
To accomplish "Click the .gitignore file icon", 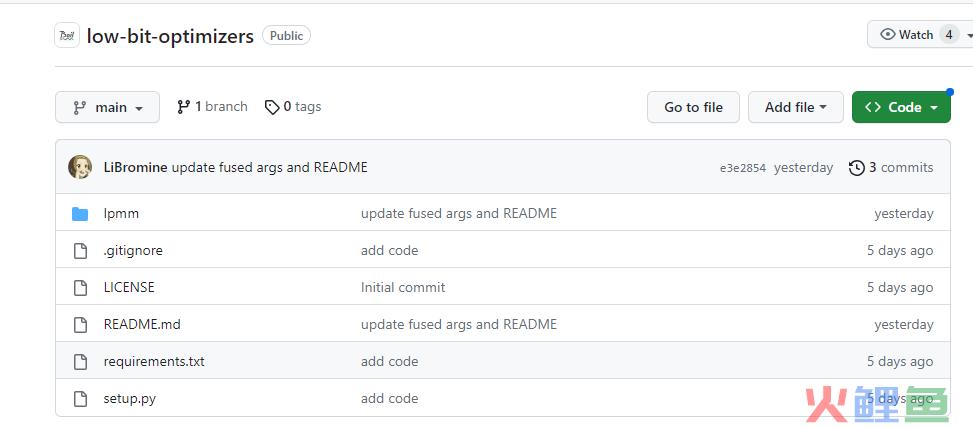I will 81,251.
